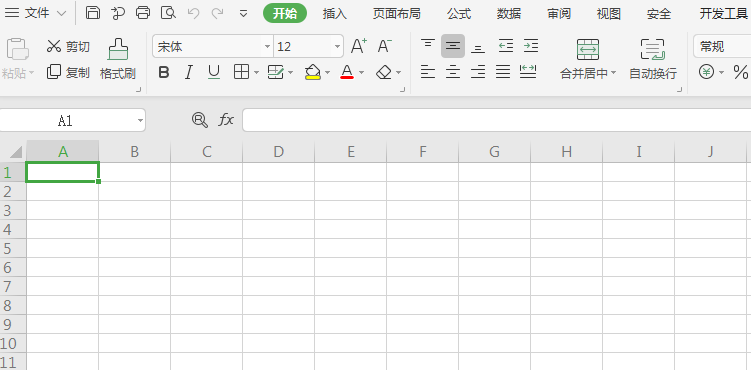Switch to the 公式 tab
751x370 pixels.
click(x=459, y=14)
